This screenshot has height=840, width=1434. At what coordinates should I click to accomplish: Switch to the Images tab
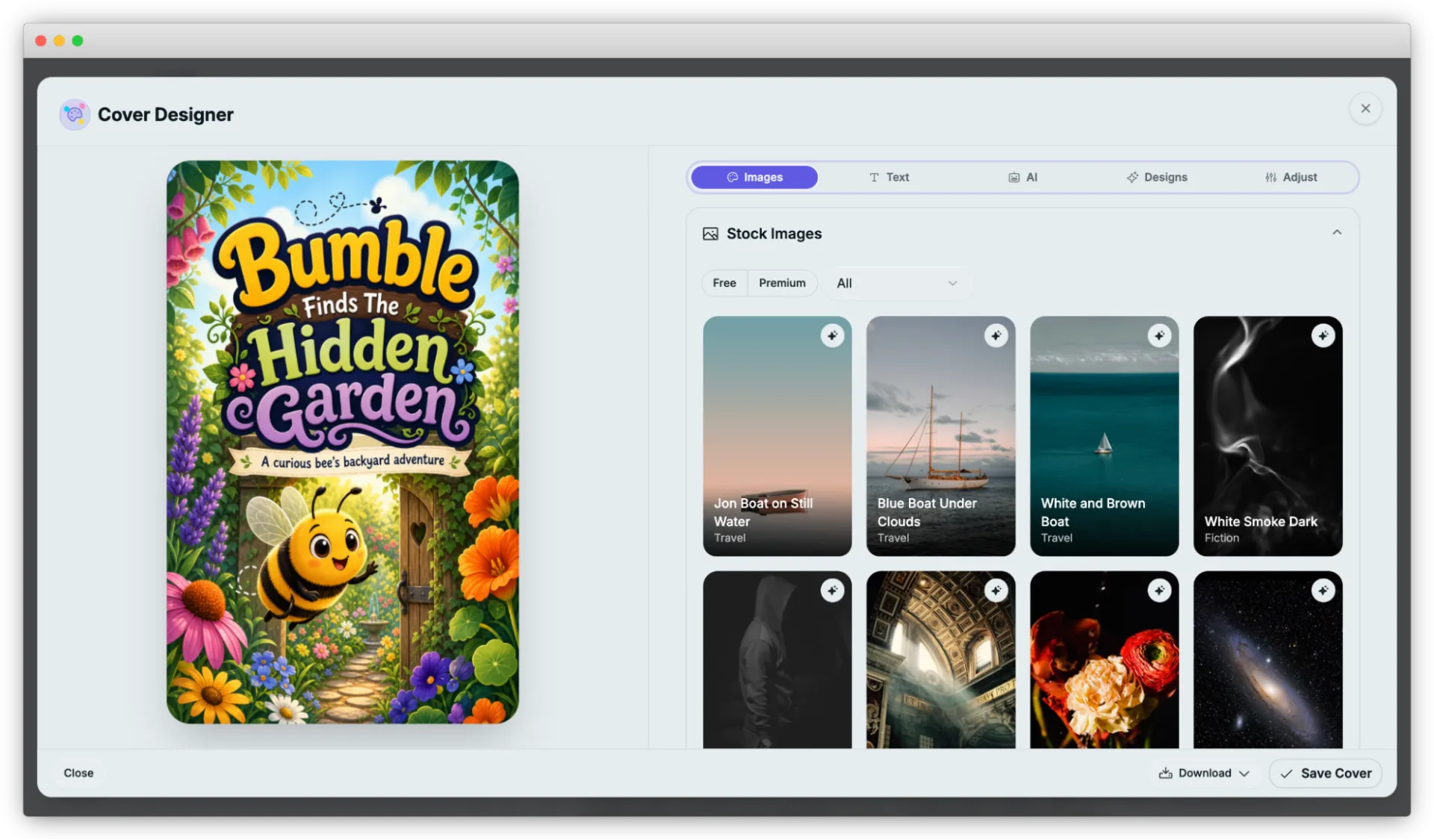point(754,177)
